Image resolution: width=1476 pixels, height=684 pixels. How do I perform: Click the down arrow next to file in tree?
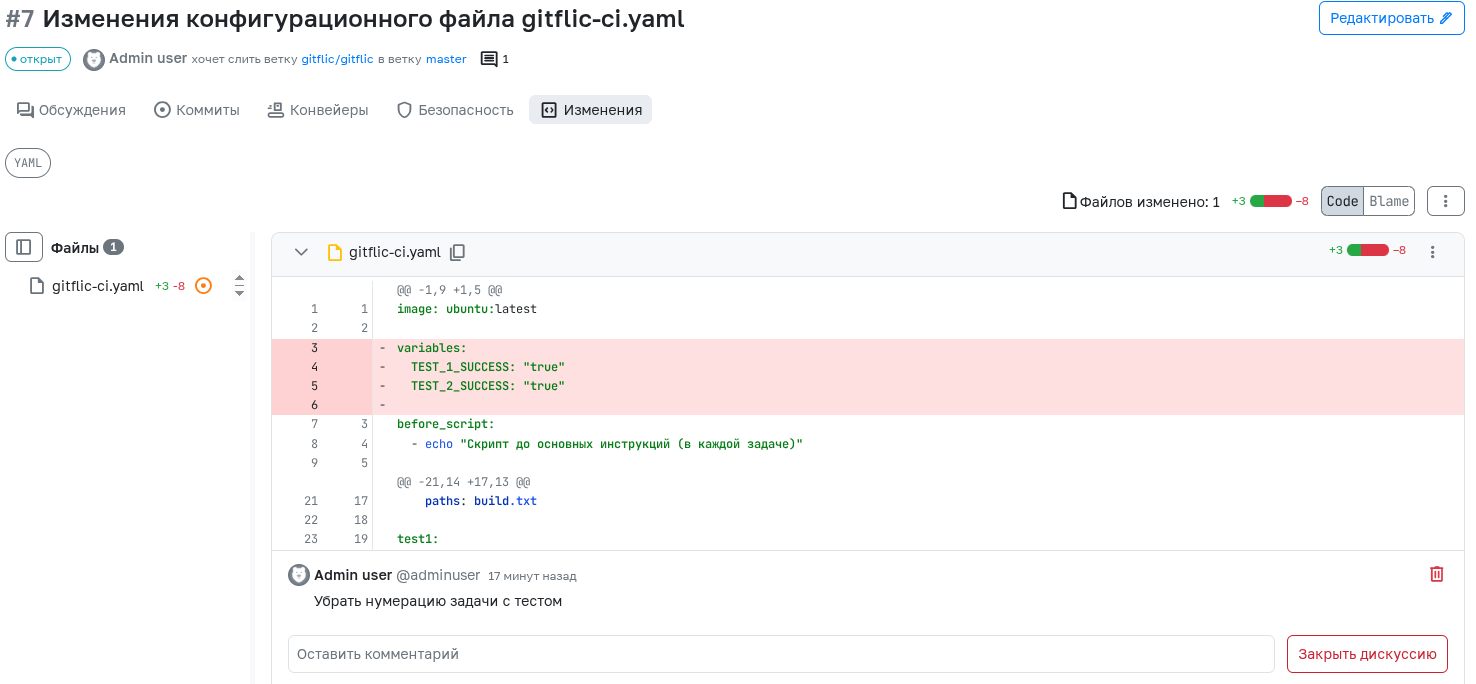tap(239, 293)
